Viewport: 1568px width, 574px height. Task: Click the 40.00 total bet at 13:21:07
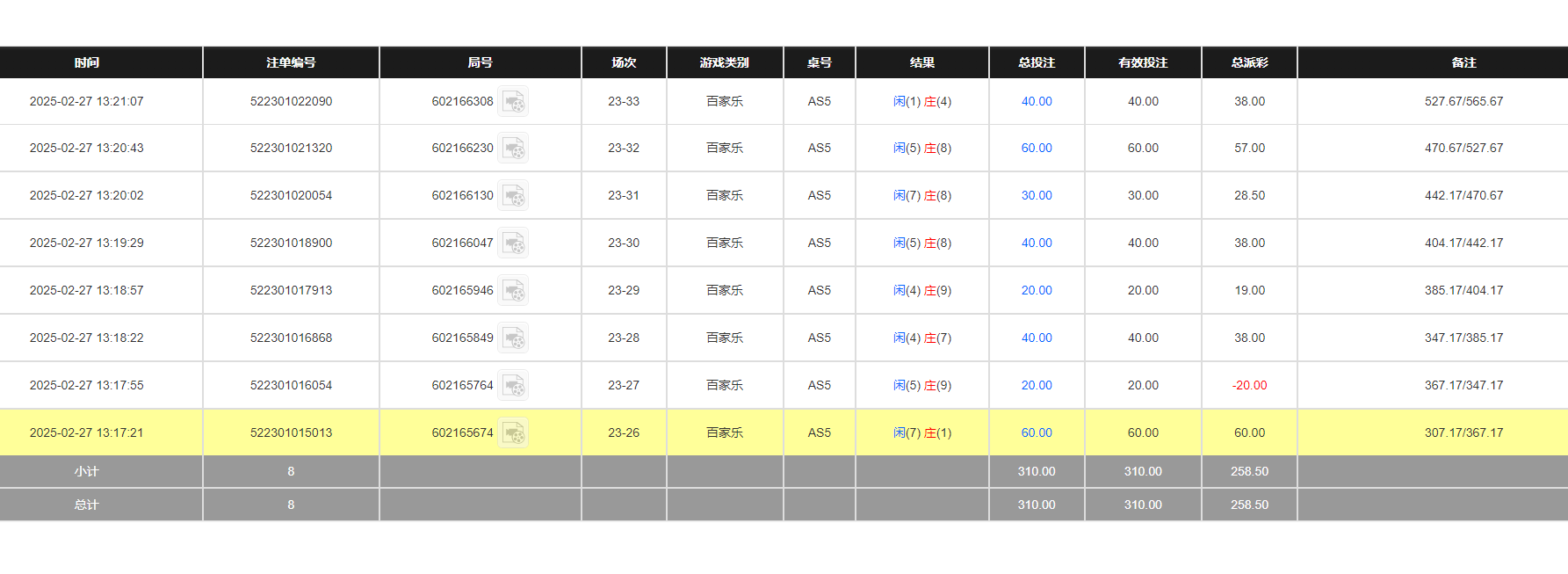[1037, 102]
